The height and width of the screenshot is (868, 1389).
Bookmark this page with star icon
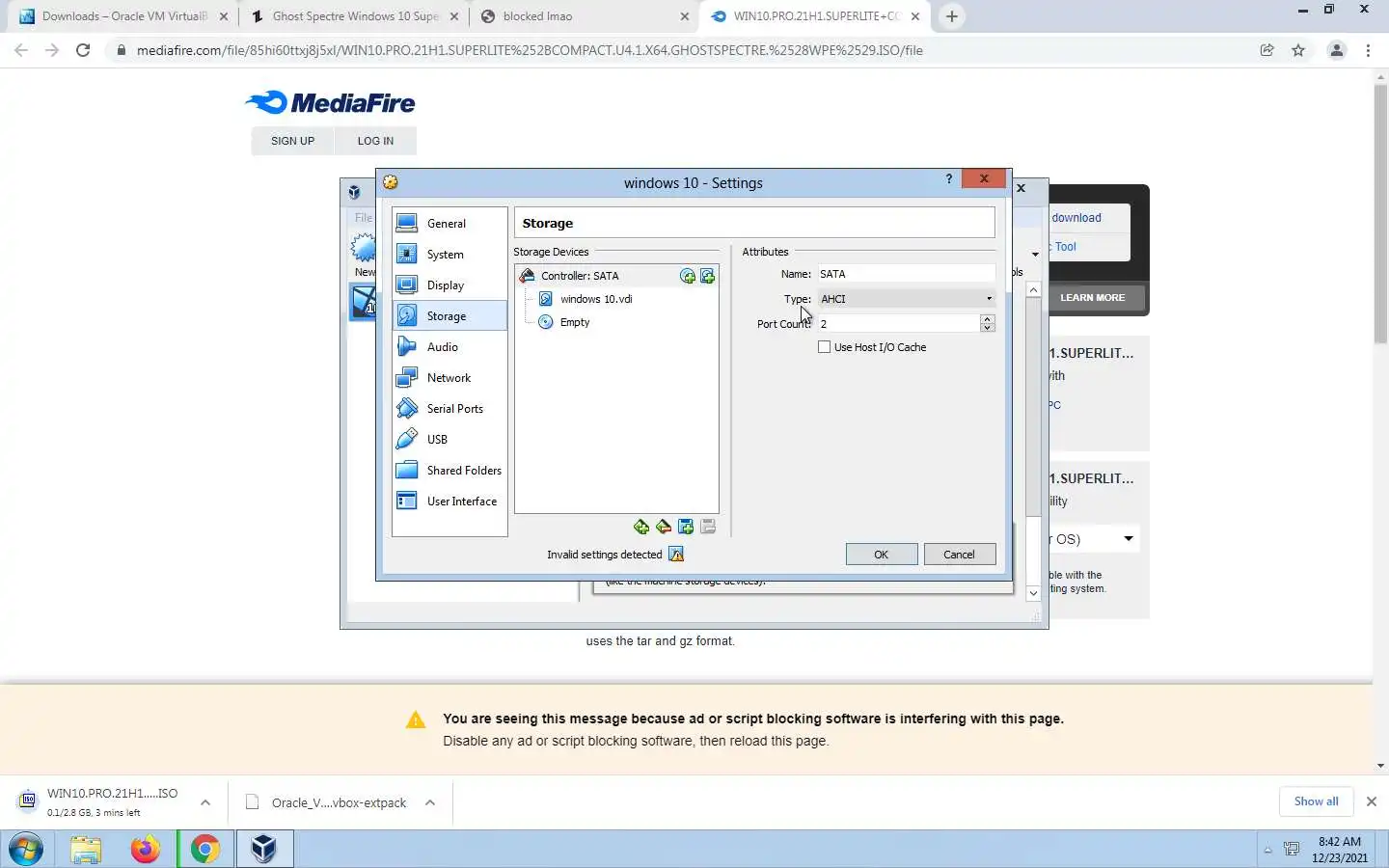coord(1298,50)
